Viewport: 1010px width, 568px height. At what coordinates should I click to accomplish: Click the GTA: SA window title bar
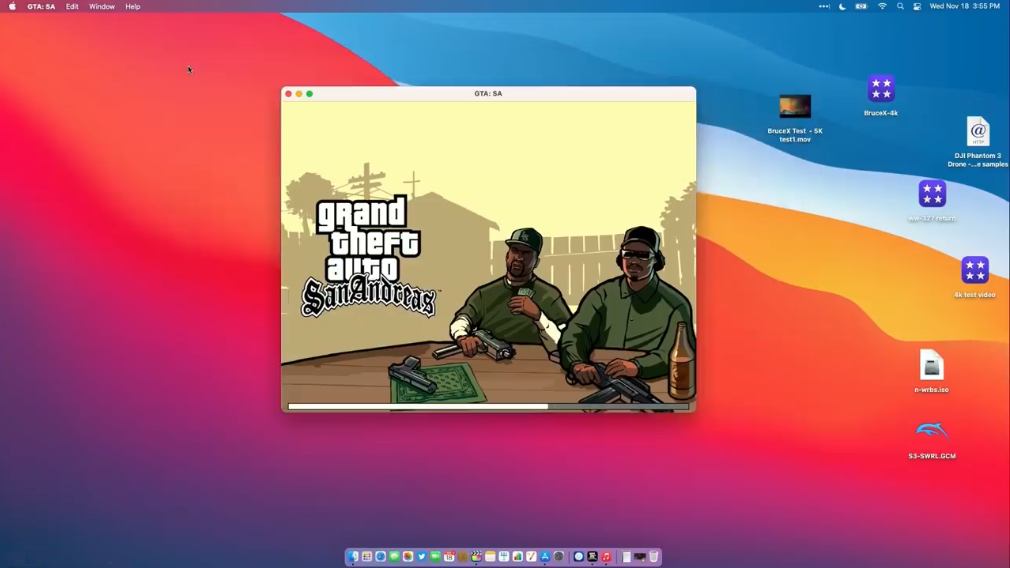[488, 94]
